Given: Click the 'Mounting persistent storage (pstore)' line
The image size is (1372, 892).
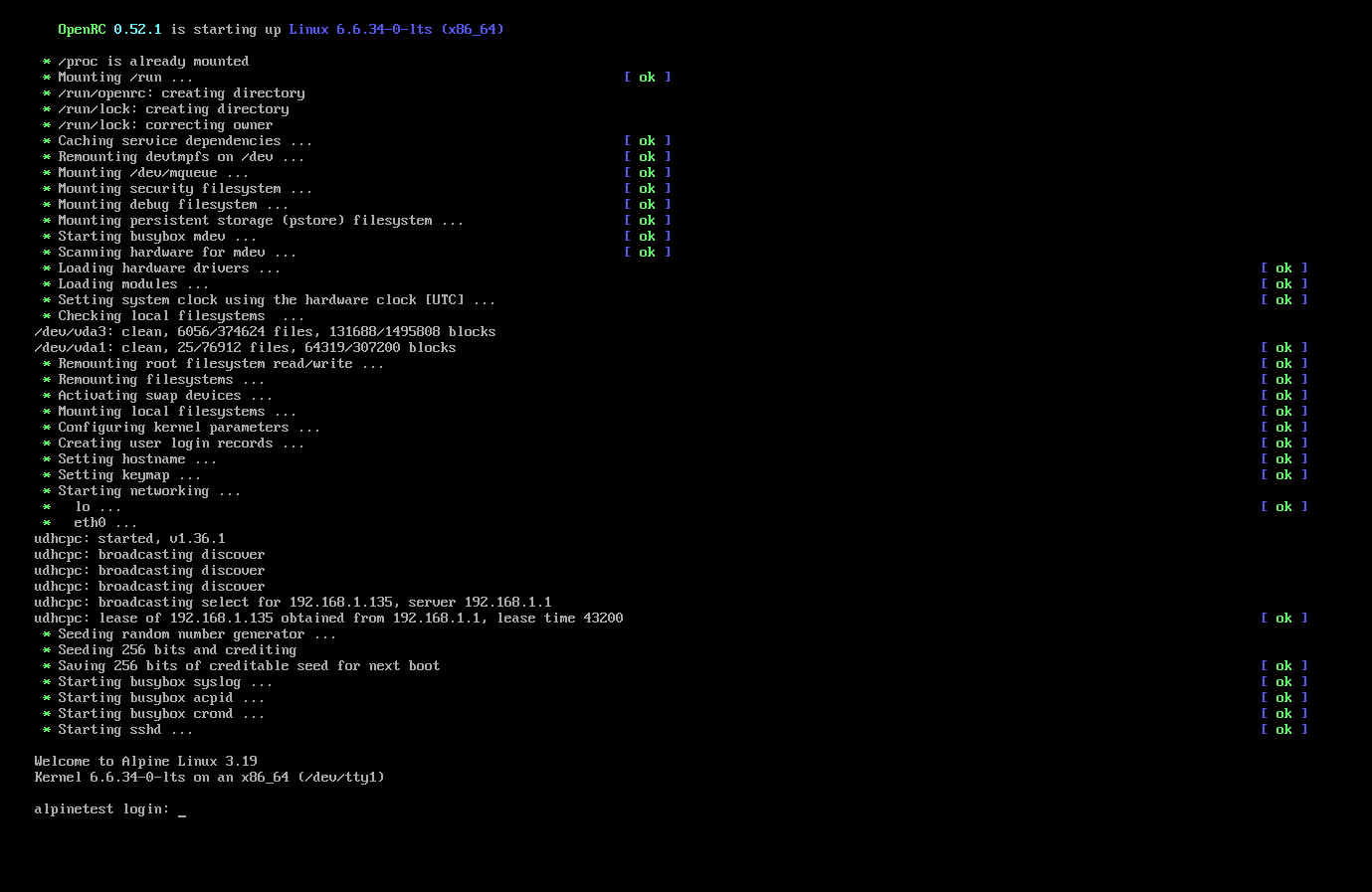Looking at the screenshot, I should [x=253, y=221].
